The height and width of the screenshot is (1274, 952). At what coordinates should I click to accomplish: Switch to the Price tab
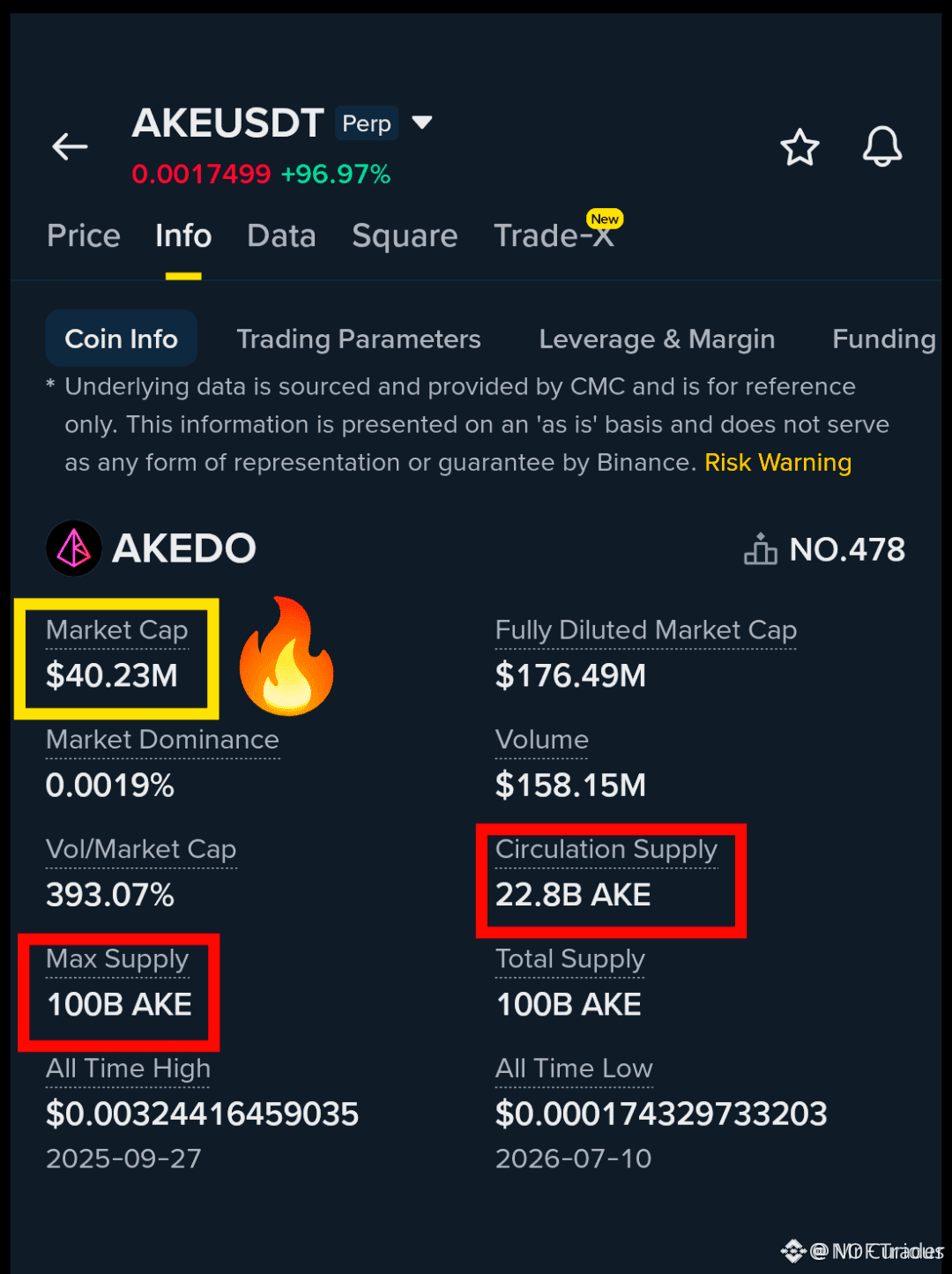tap(84, 236)
